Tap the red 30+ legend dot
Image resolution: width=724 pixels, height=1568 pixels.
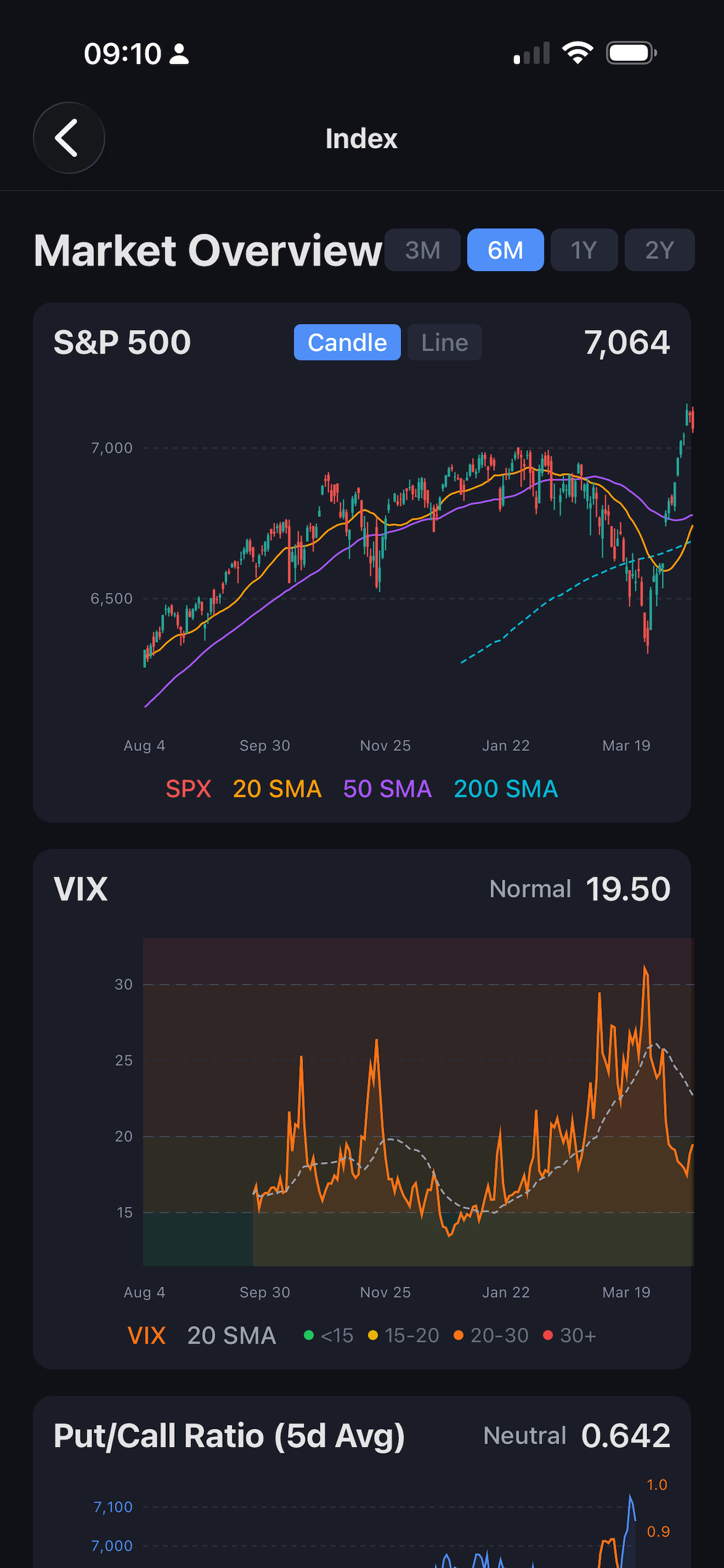[x=547, y=1335]
